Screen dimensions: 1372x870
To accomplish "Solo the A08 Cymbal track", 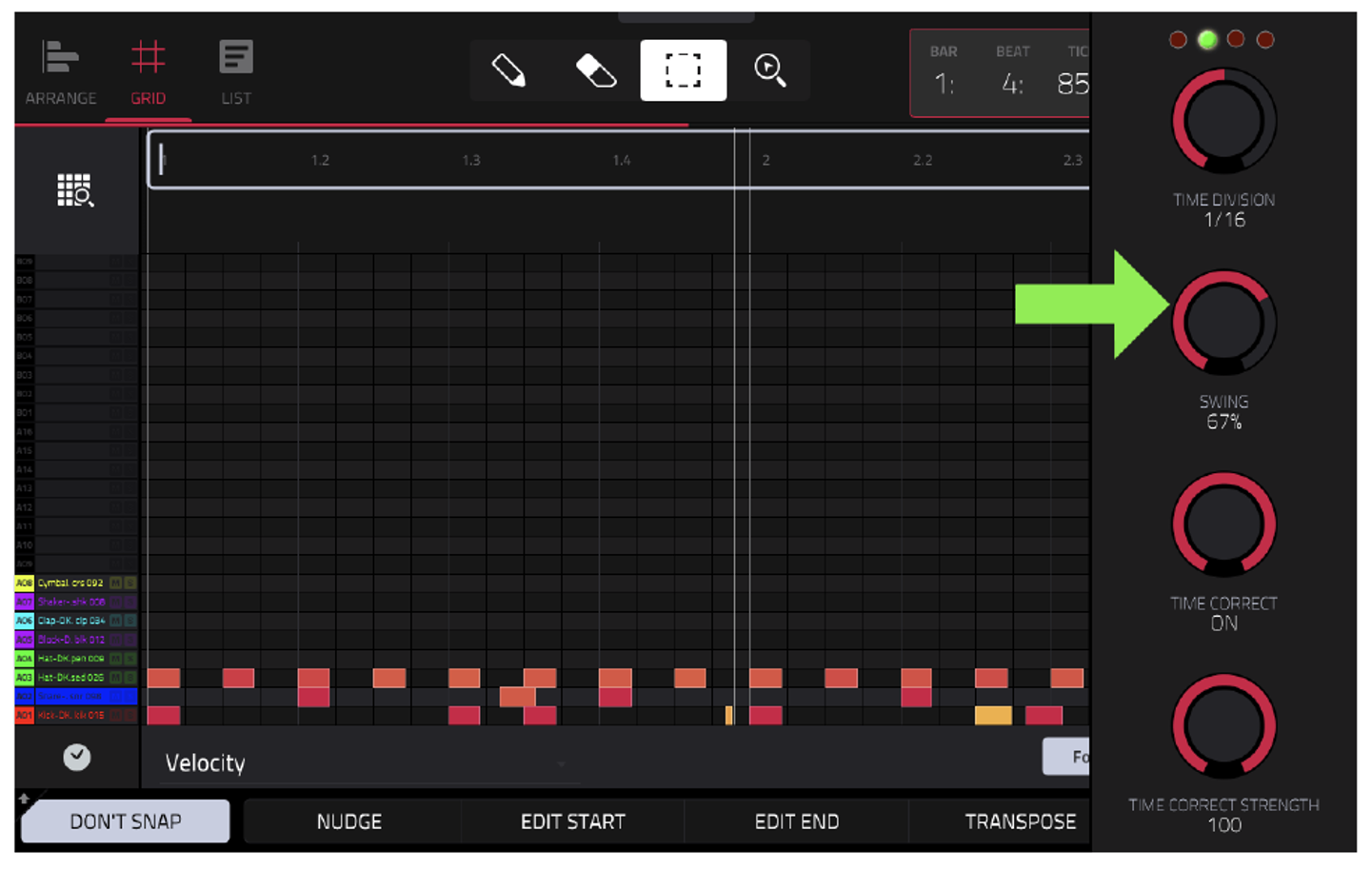I will click(130, 583).
